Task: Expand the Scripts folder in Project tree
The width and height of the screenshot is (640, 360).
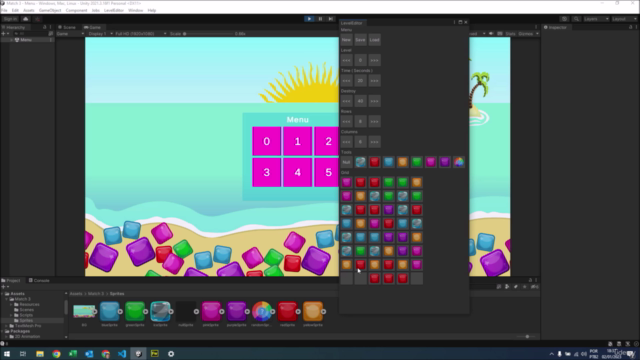Action: (11, 315)
